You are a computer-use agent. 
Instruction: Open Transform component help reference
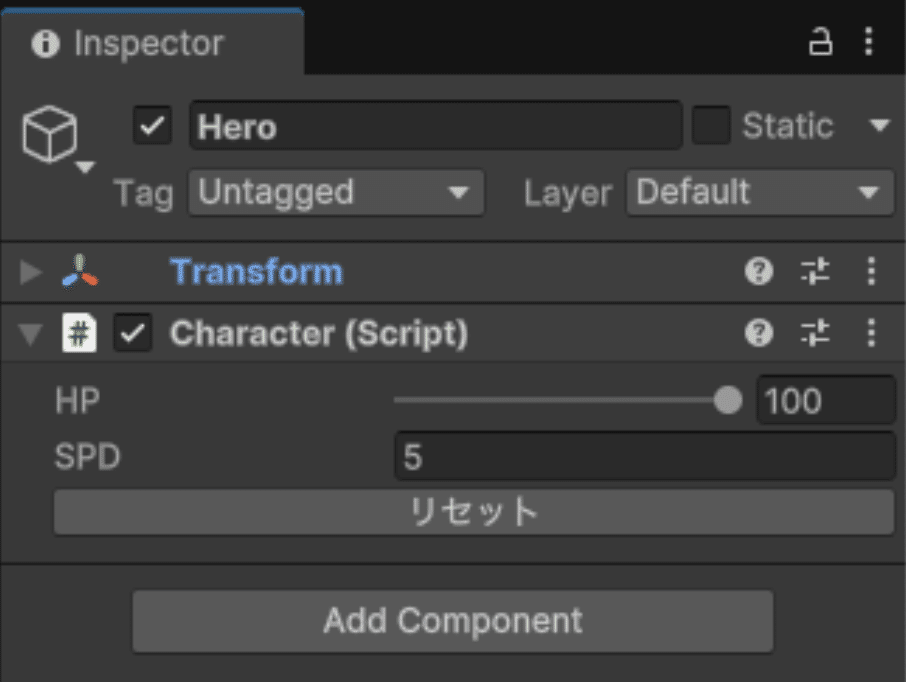click(759, 272)
